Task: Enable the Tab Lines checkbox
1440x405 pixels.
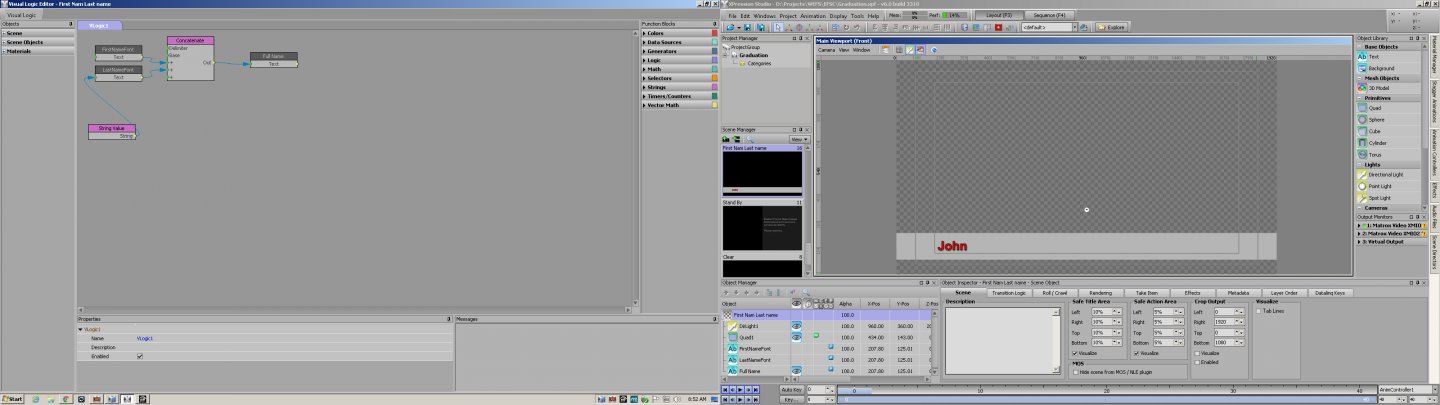Action: pyautogui.click(x=1259, y=311)
